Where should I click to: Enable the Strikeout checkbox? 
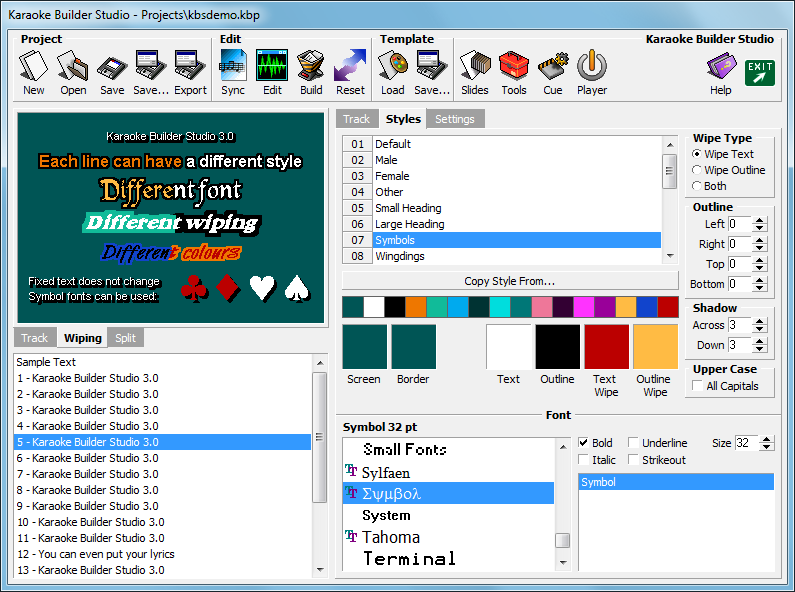click(633, 460)
